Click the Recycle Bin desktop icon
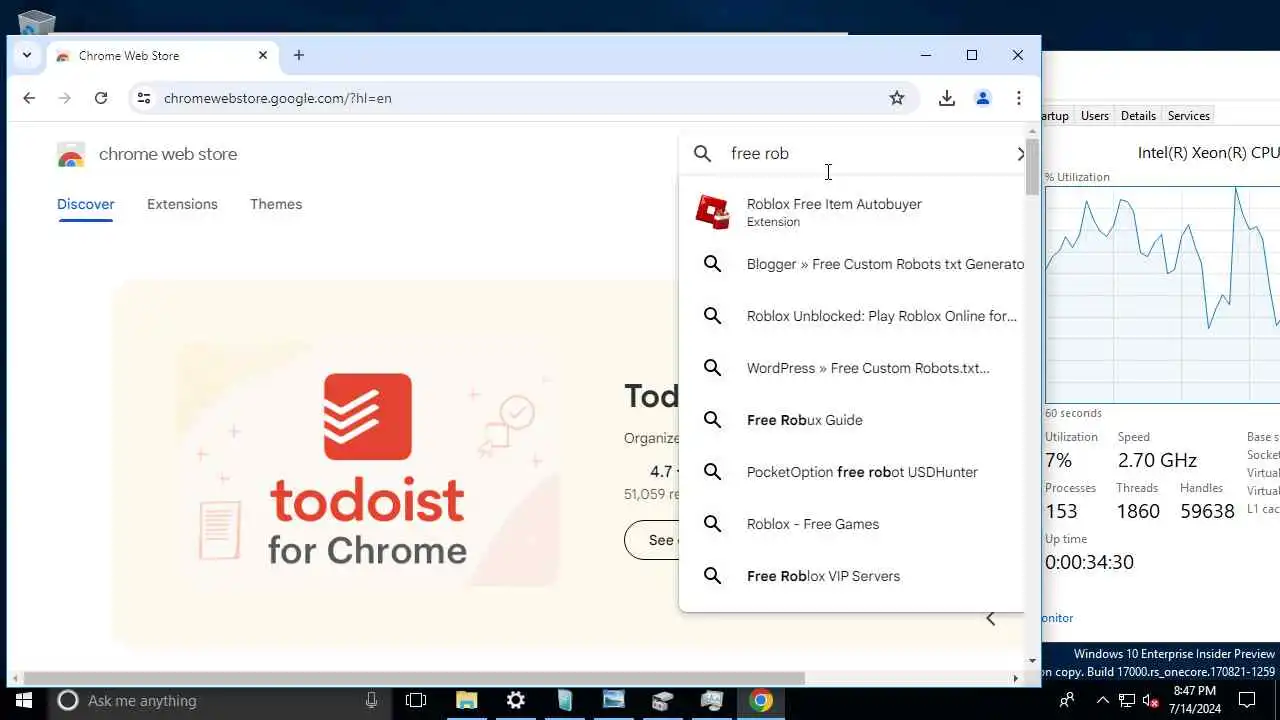1280x720 pixels. (x=37, y=22)
